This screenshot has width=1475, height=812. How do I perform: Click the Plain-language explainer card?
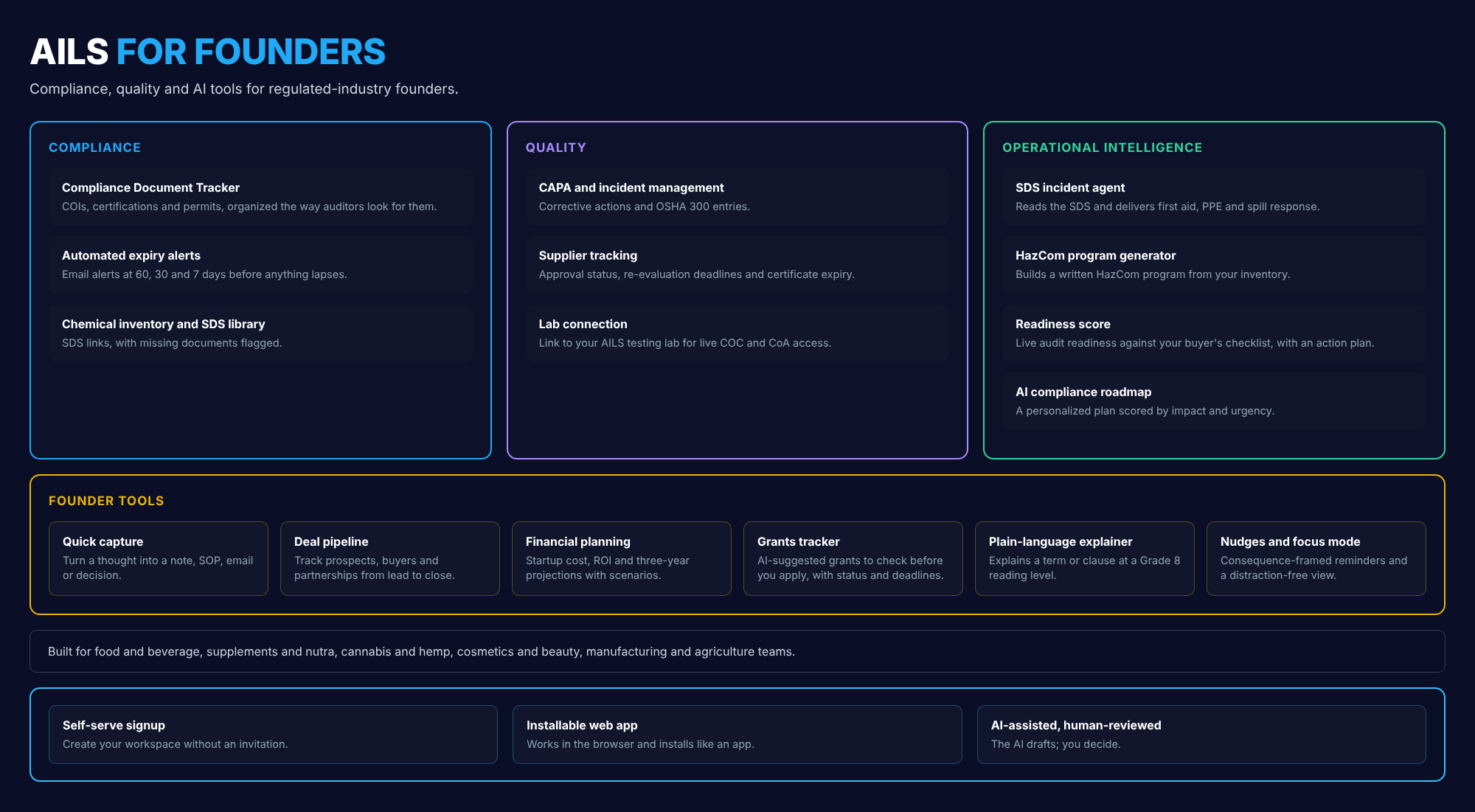1085,558
